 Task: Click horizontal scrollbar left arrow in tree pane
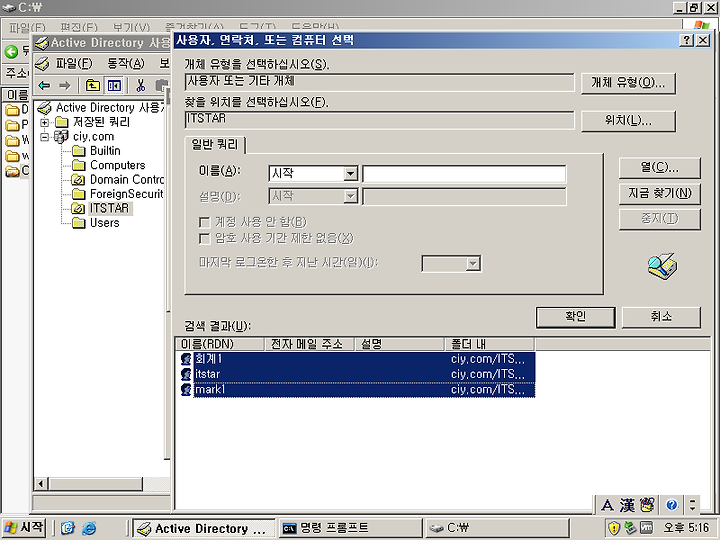41,484
